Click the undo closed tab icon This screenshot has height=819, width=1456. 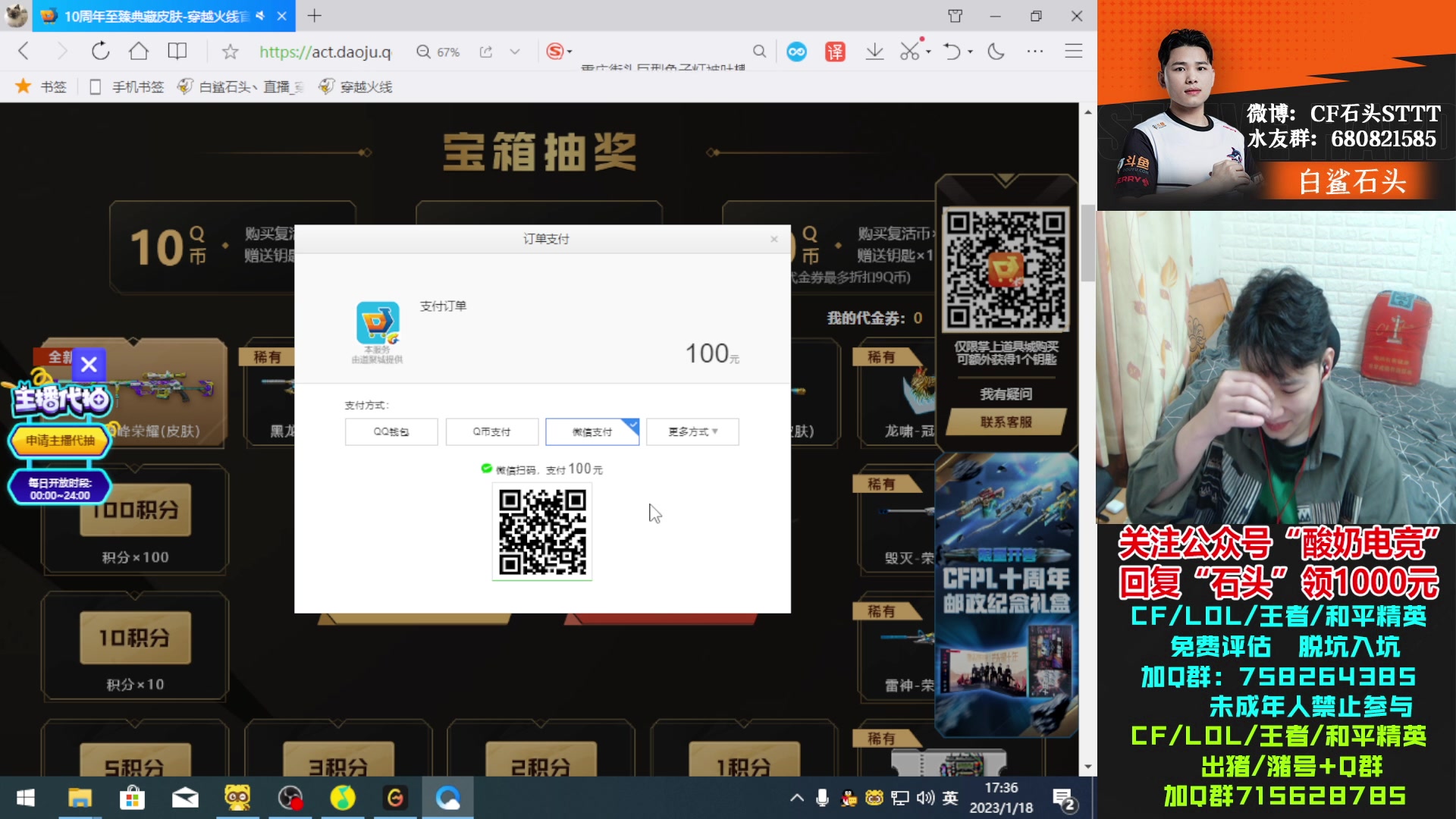952,52
